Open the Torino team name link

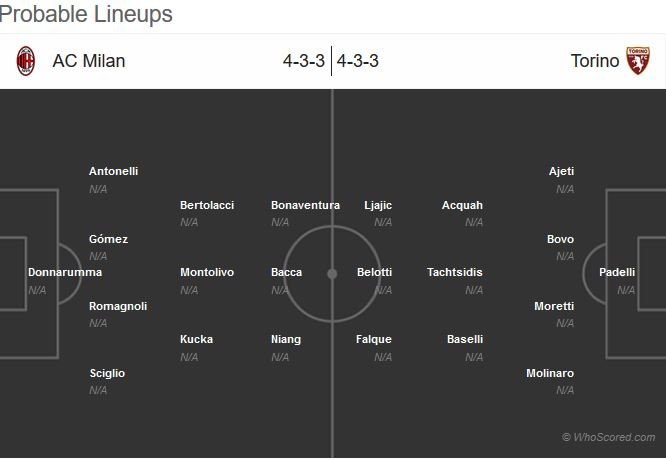[595, 61]
